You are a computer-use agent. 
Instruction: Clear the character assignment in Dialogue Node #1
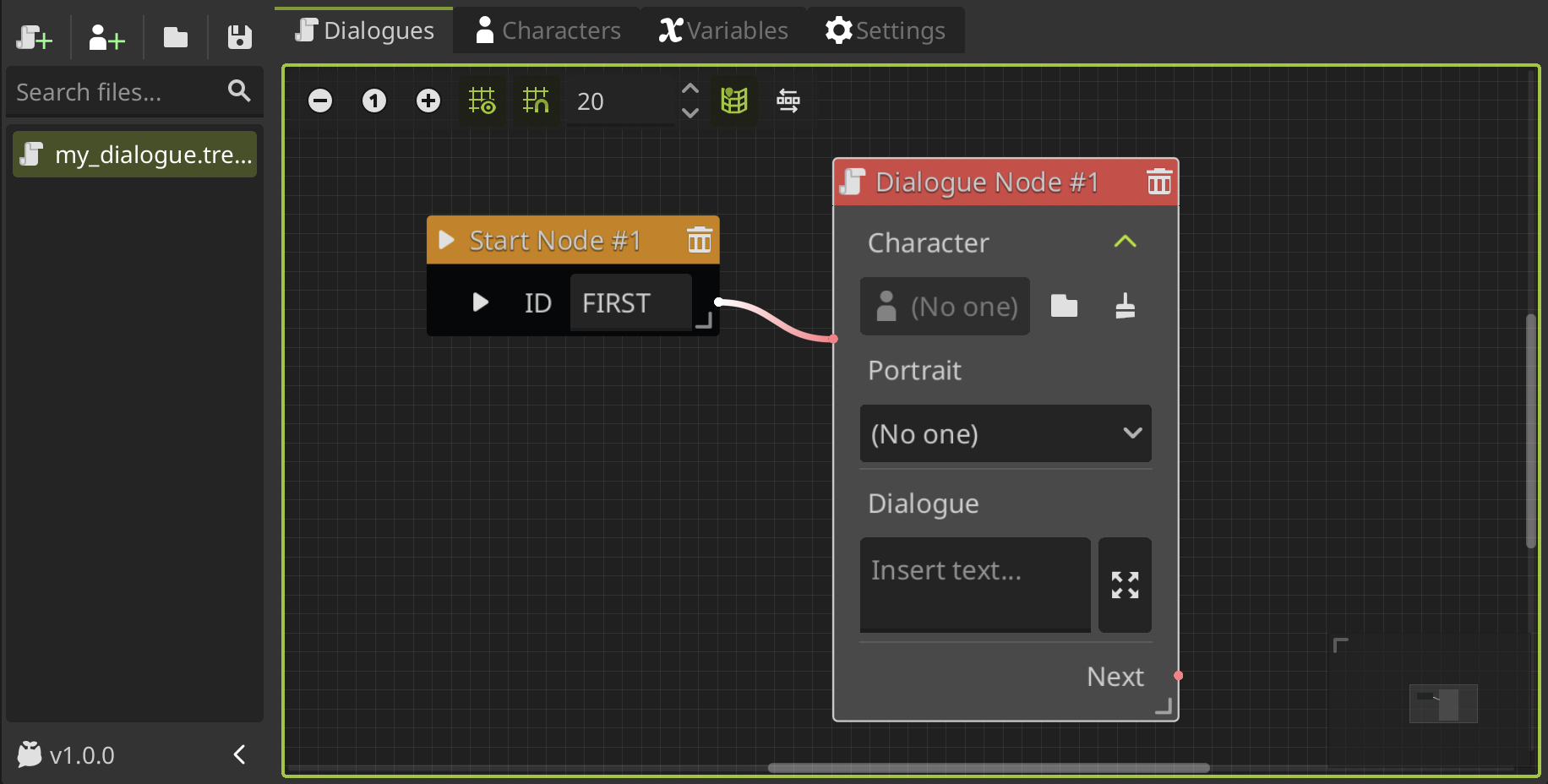[1125, 306]
